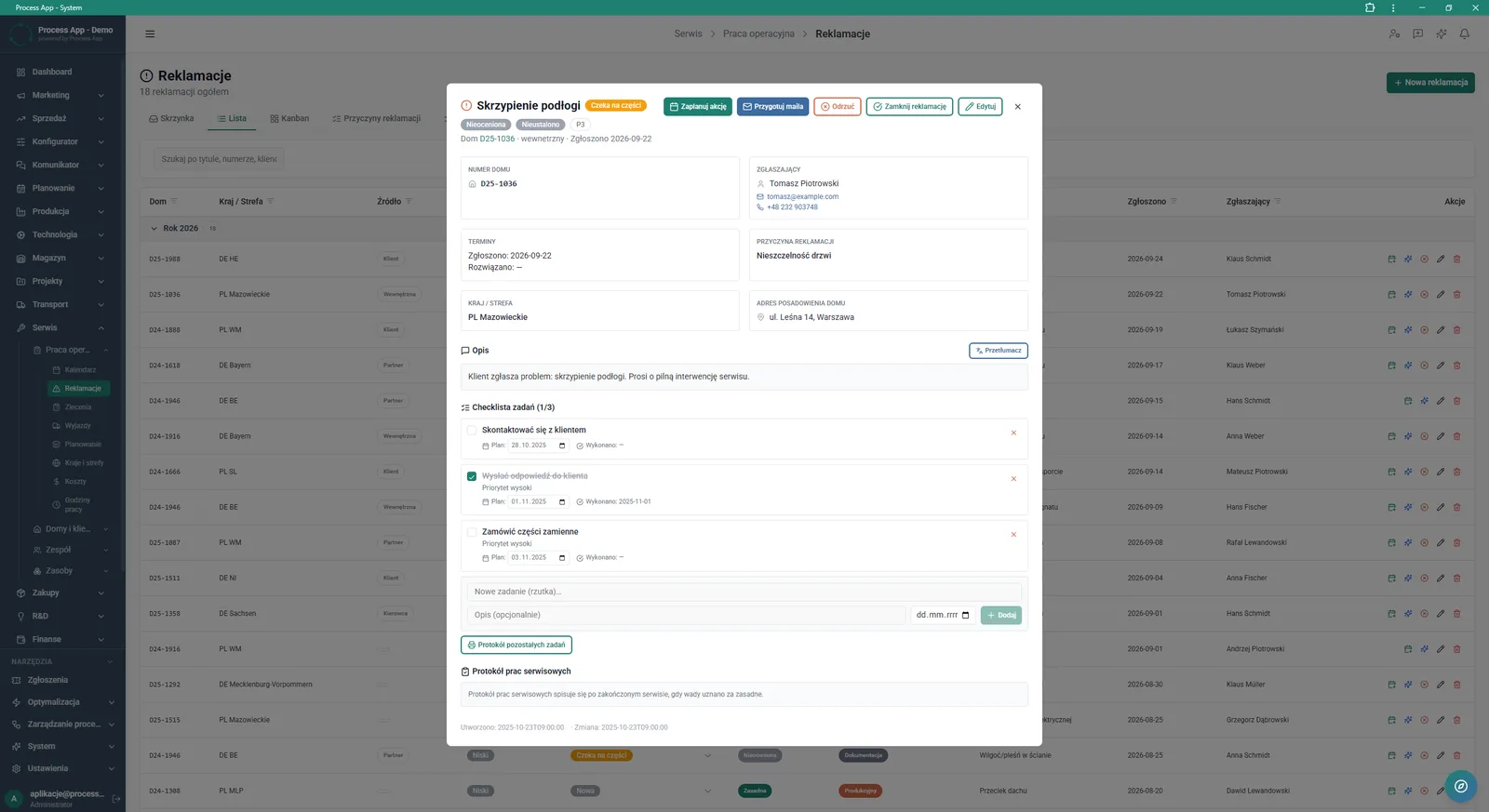Open the help compass floating button

pos(1460,786)
